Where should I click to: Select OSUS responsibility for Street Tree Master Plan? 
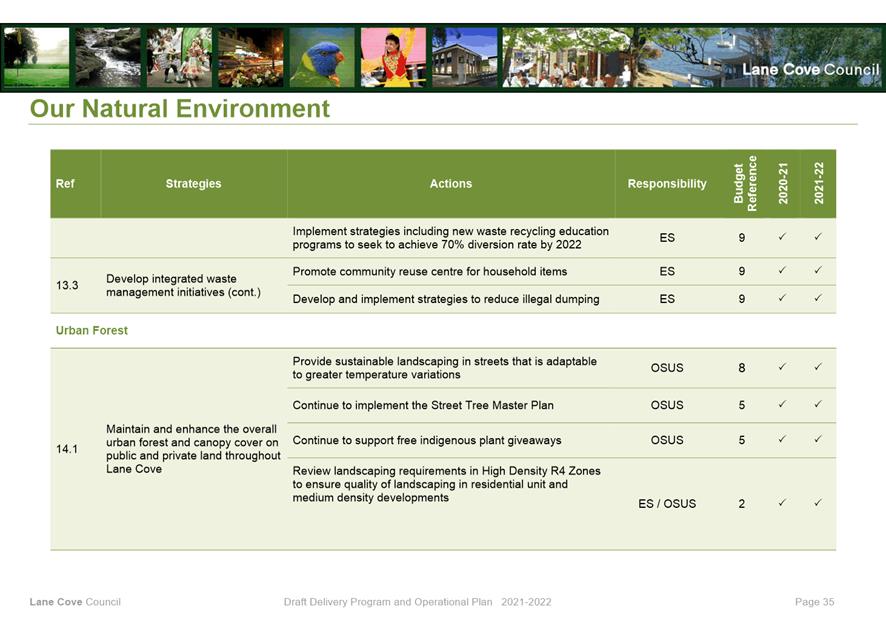[667, 405]
